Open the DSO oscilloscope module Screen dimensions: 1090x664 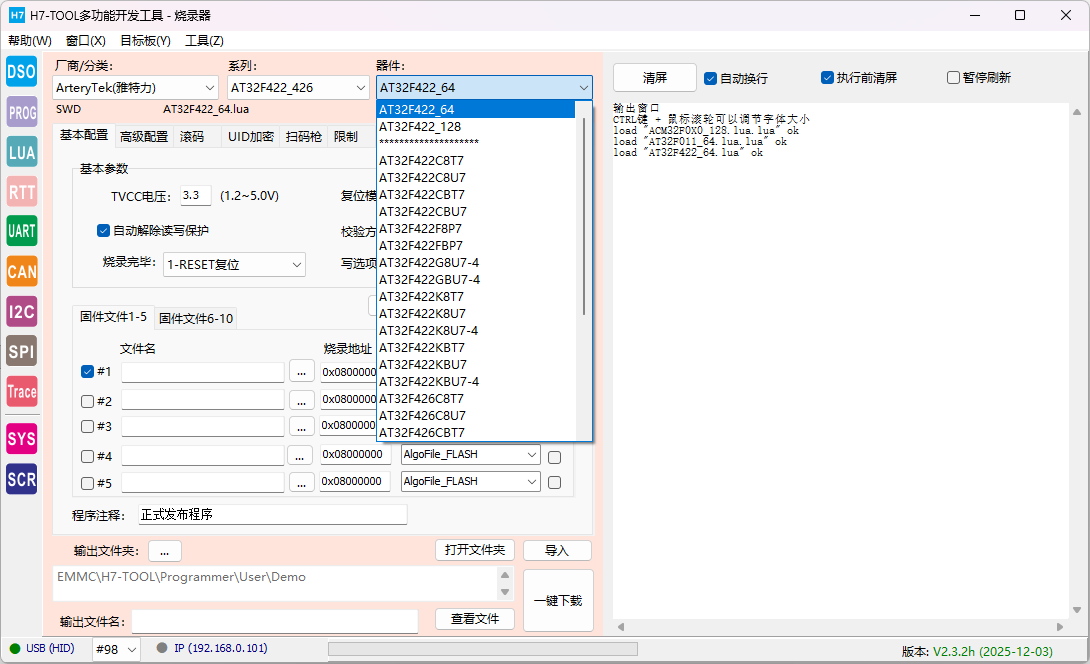point(22,71)
